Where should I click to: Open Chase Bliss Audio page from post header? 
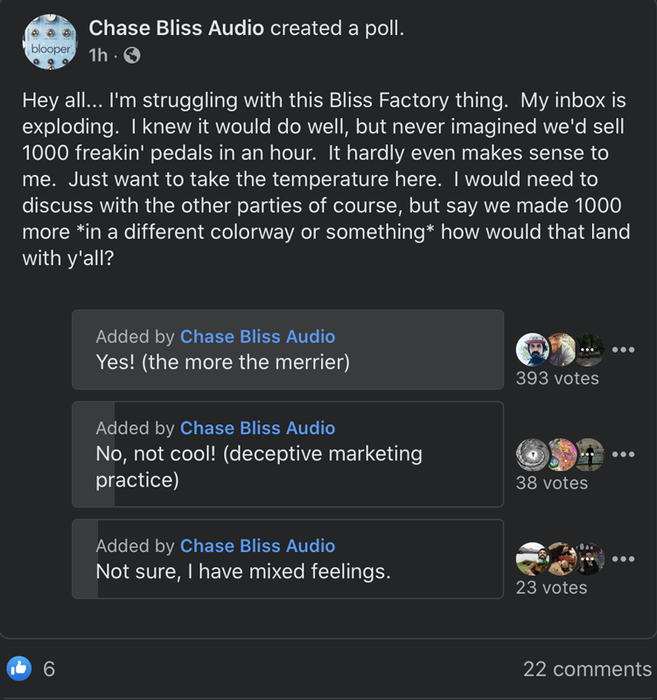176,28
